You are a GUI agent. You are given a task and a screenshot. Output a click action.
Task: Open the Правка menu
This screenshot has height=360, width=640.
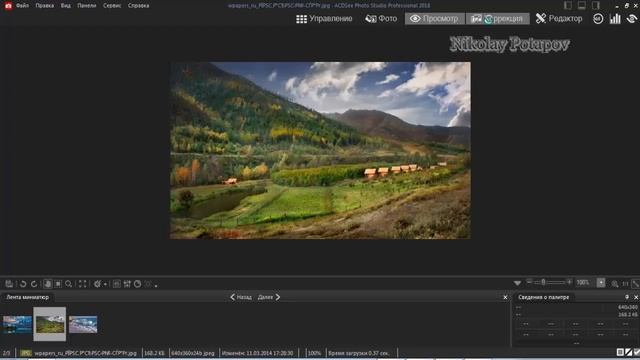(44, 6)
